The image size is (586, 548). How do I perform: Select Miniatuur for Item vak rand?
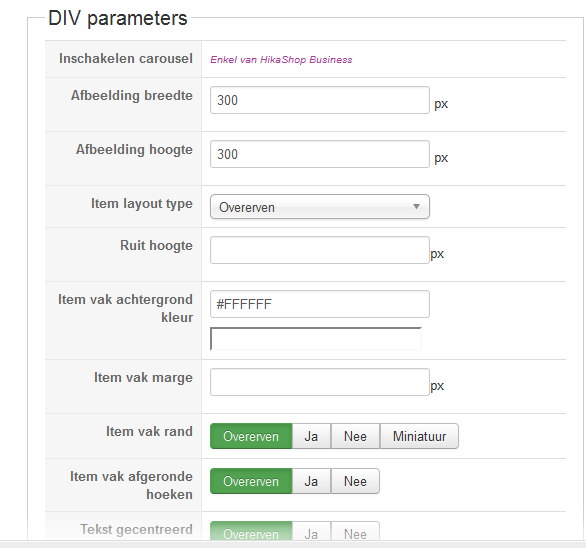point(419,436)
